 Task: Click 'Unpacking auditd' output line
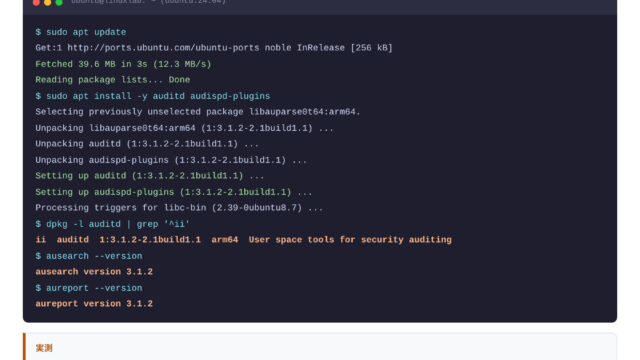point(147,144)
